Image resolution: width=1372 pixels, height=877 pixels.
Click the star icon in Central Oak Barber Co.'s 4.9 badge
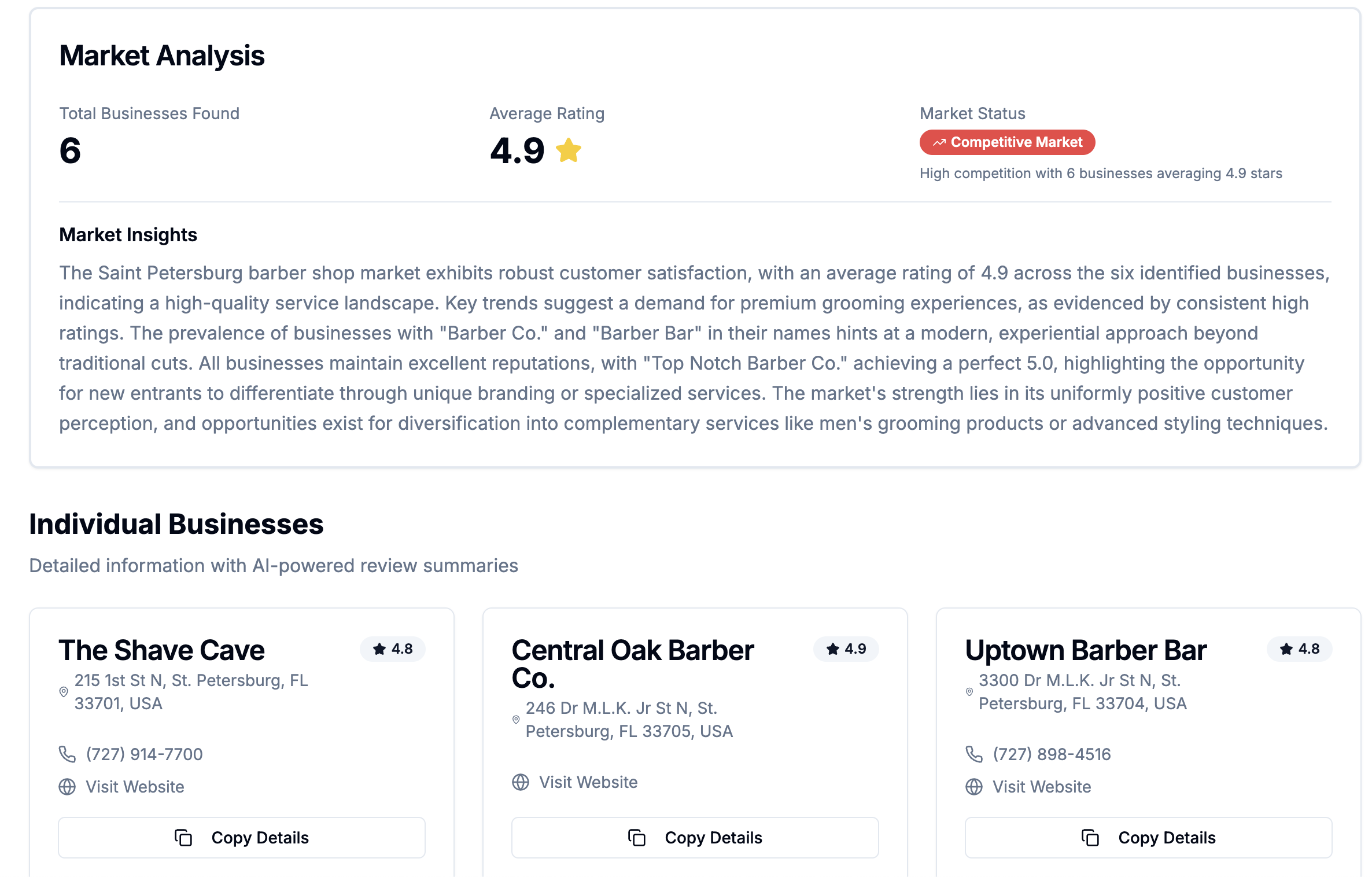click(832, 649)
